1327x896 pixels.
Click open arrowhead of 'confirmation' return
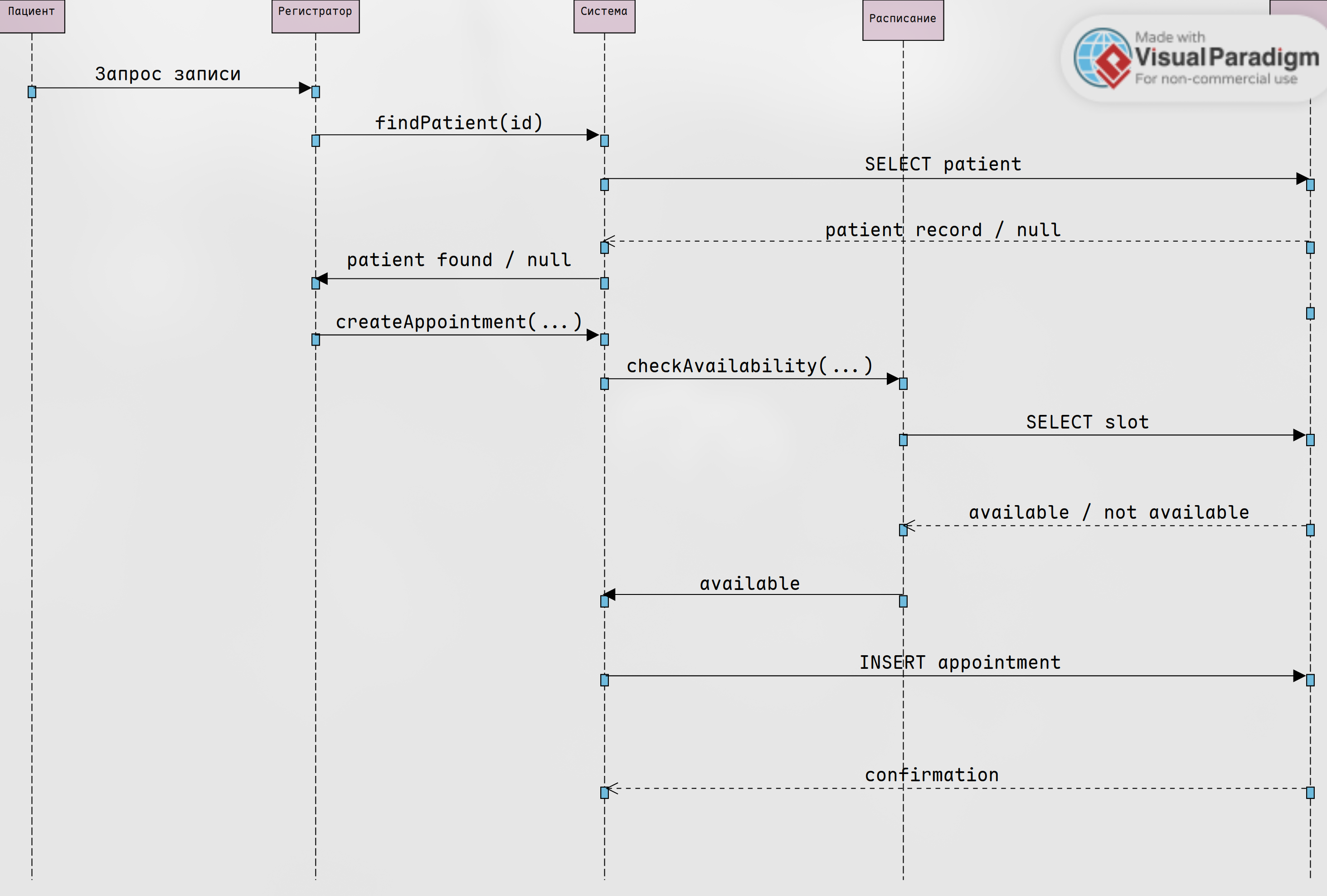(612, 789)
